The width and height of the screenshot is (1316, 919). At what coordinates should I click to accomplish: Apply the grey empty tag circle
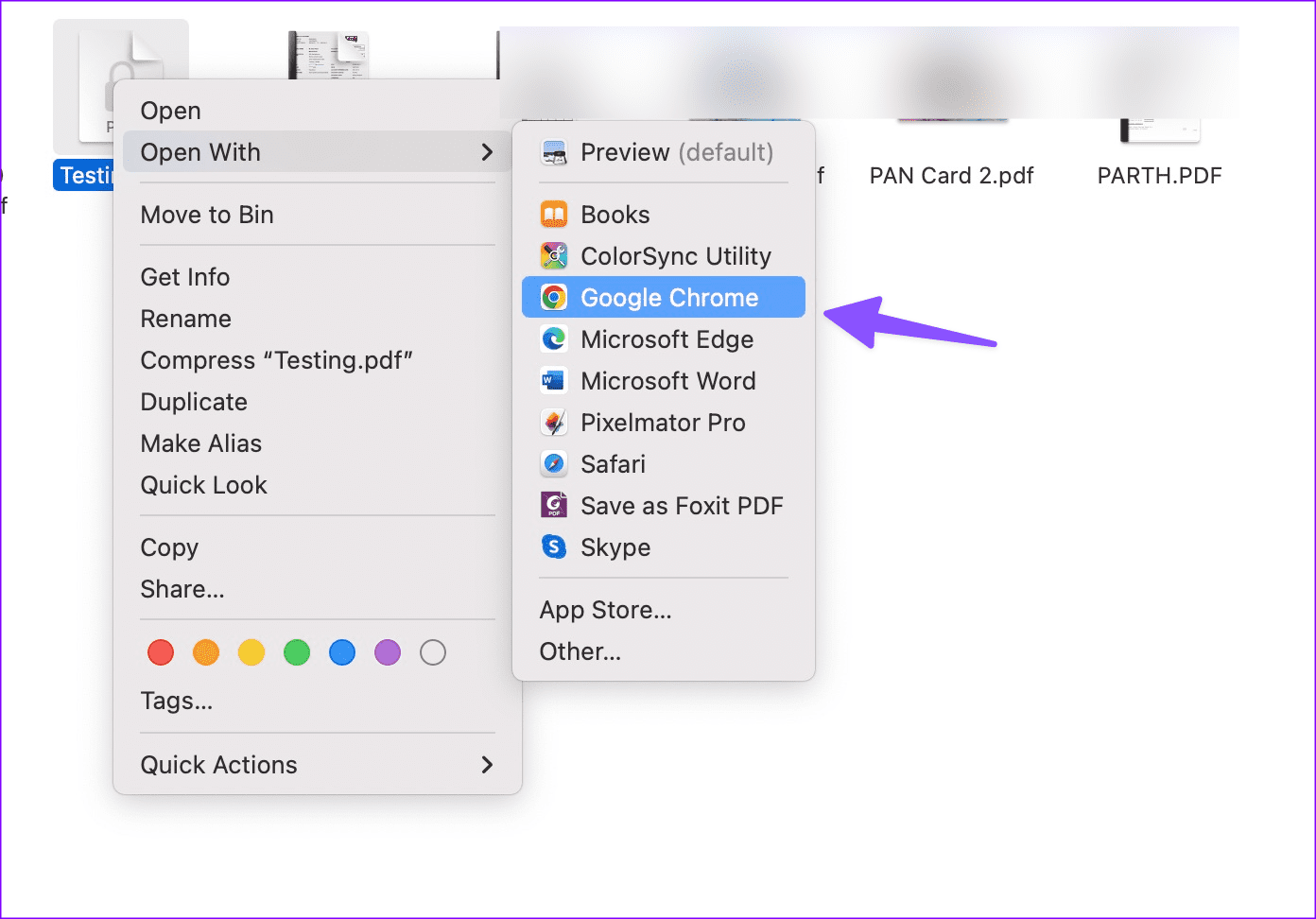433,652
